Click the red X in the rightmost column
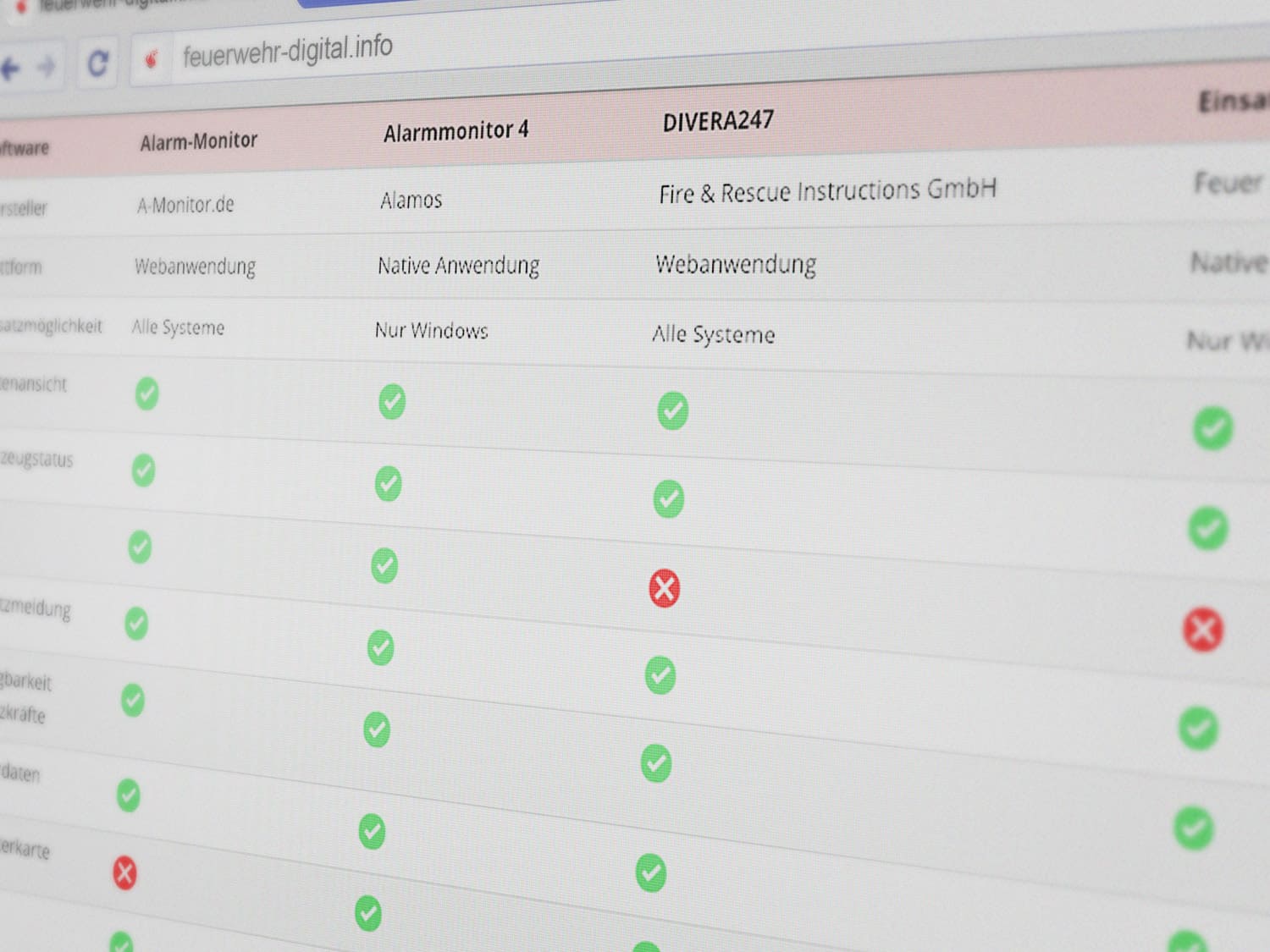The image size is (1270, 952). pyautogui.click(x=1203, y=629)
